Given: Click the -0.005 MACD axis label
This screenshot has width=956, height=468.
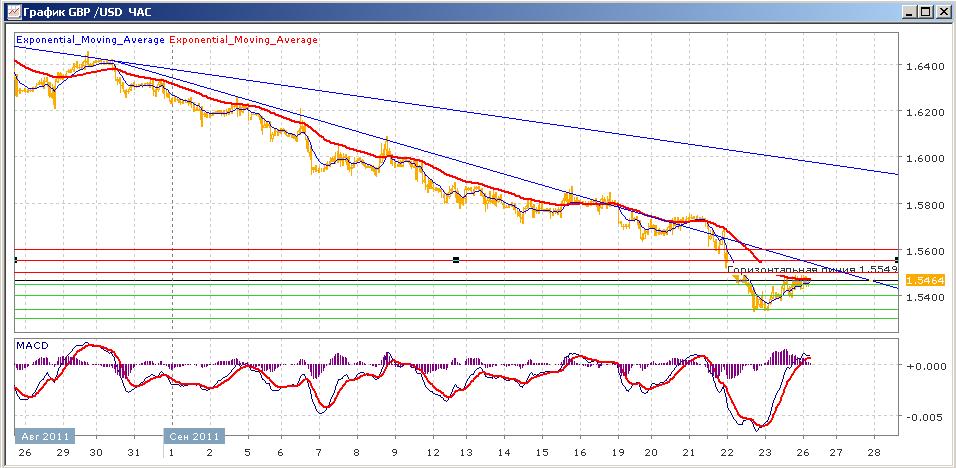Looking at the screenshot, I should (925, 417).
